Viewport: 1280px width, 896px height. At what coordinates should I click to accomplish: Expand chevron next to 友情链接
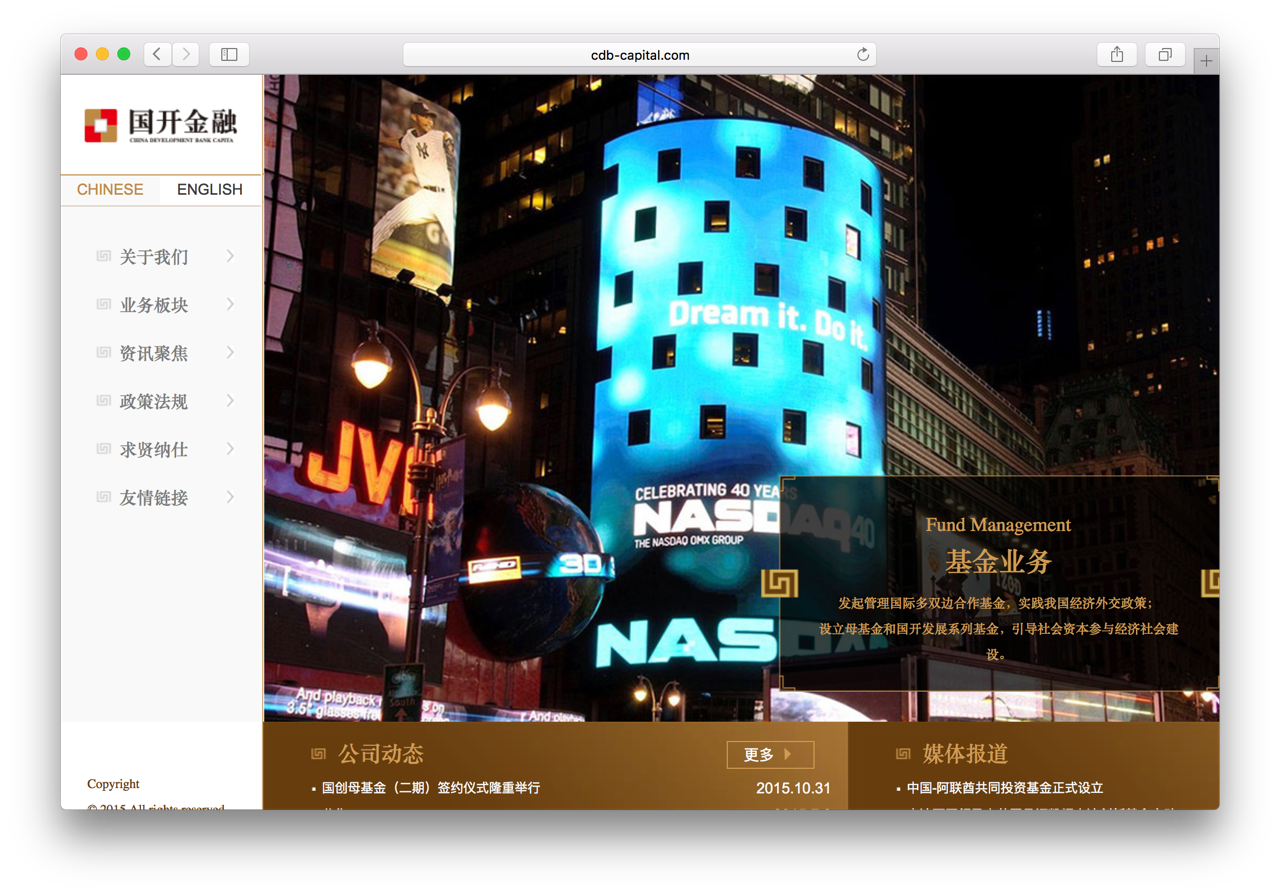(x=230, y=497)
